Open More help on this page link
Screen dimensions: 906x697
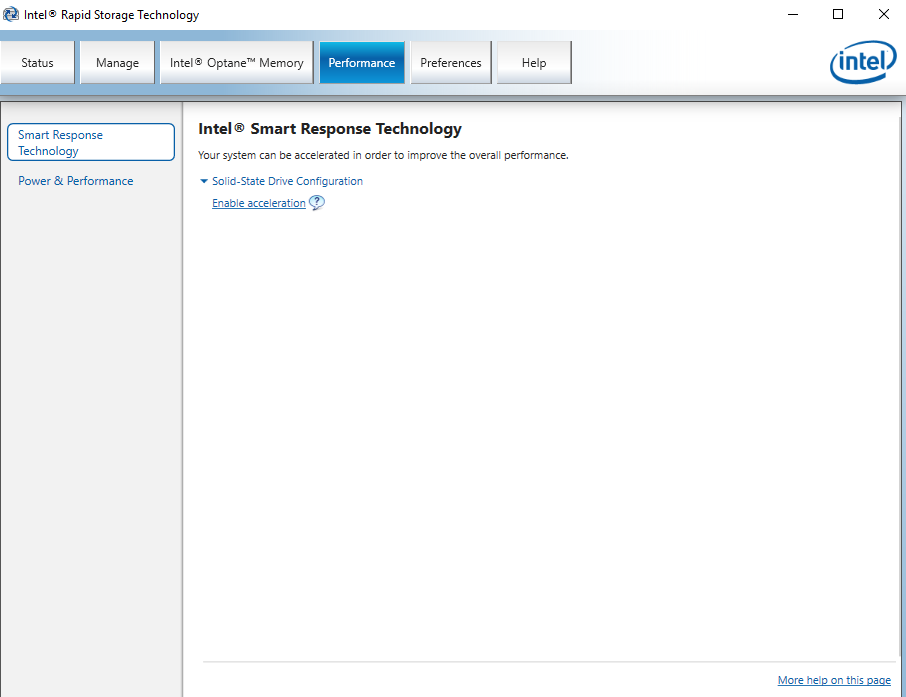(834, 680)
